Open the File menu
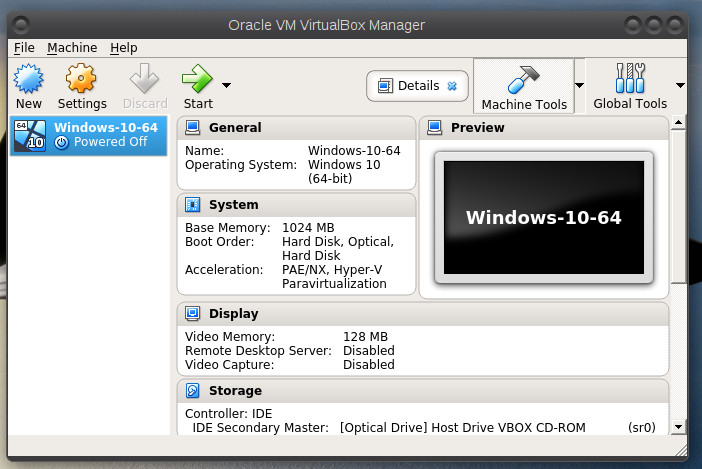The height and width of the screenshot is (469, 702). (24, 47)
